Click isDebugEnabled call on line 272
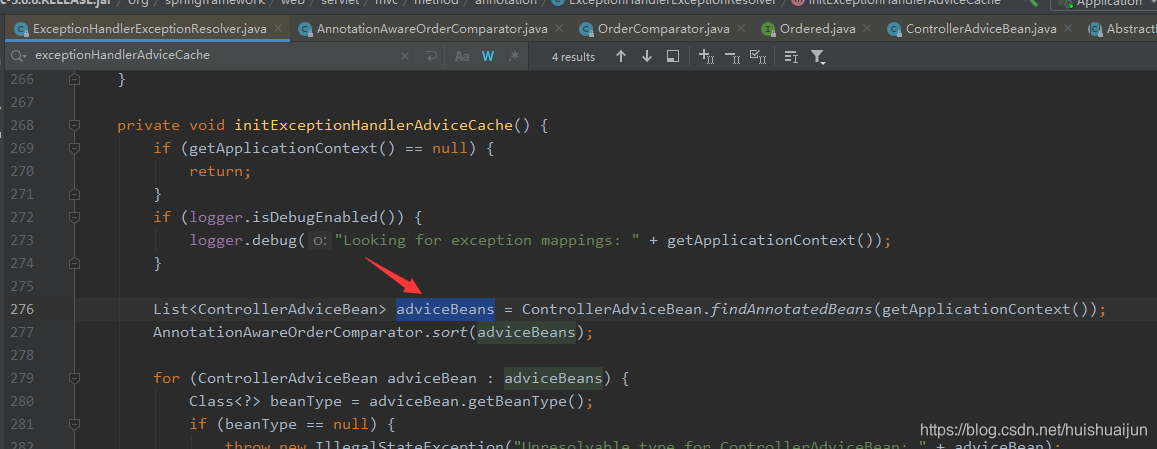This screenshot has height=449, width=1157. coord(315,217)
